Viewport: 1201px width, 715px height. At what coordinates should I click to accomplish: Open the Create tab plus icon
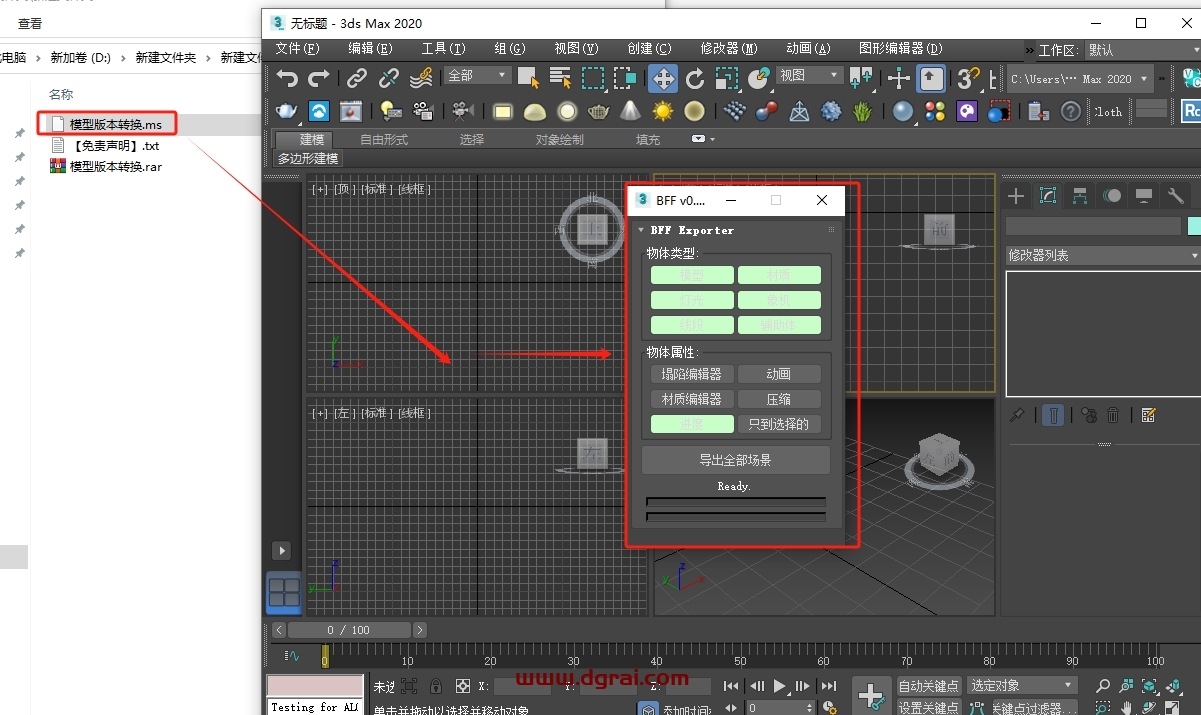[x=1016, y=196]
